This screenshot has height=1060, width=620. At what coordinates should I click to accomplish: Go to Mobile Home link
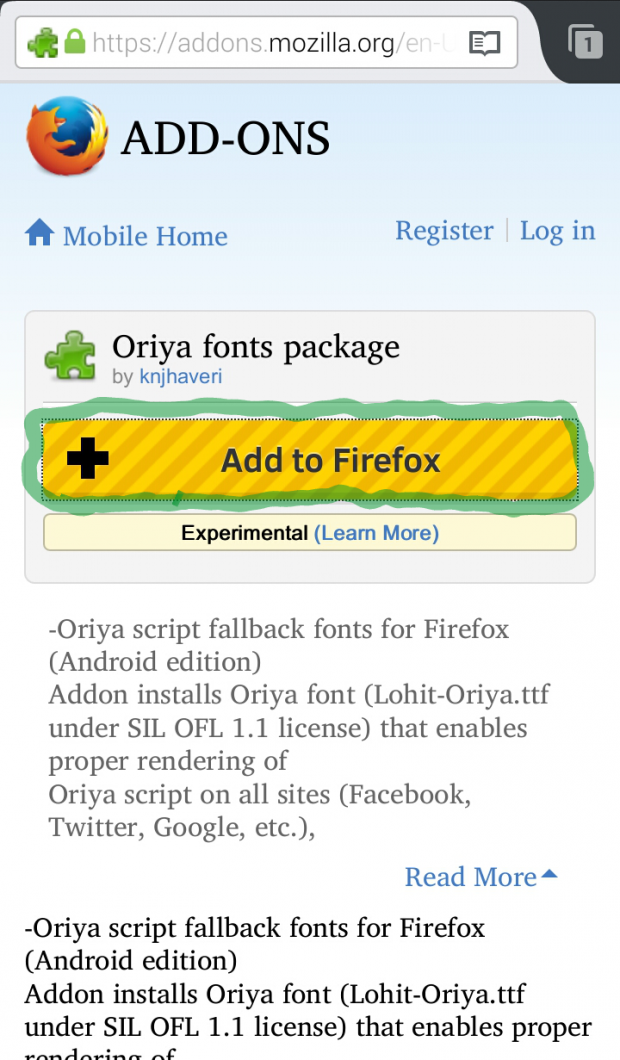(x=145, y=236)
